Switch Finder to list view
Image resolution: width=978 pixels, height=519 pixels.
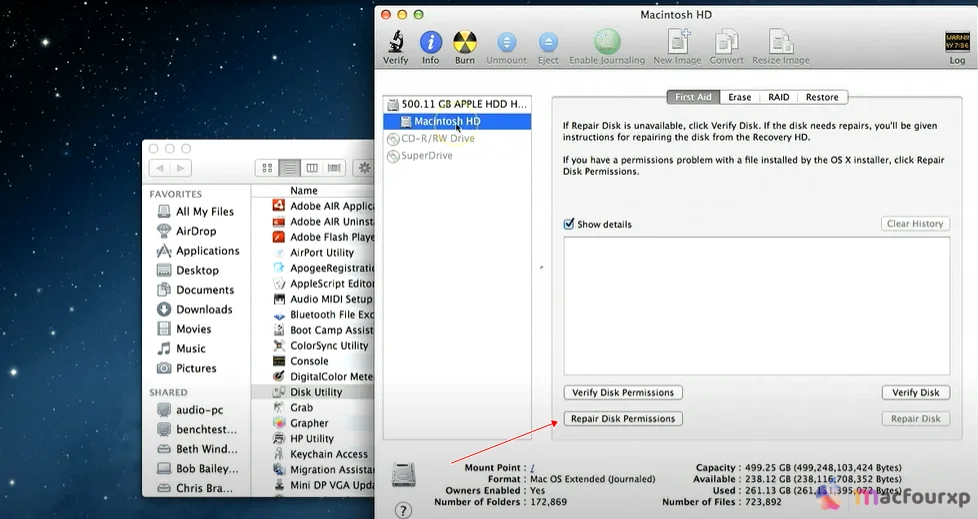(x=290, y=168)
